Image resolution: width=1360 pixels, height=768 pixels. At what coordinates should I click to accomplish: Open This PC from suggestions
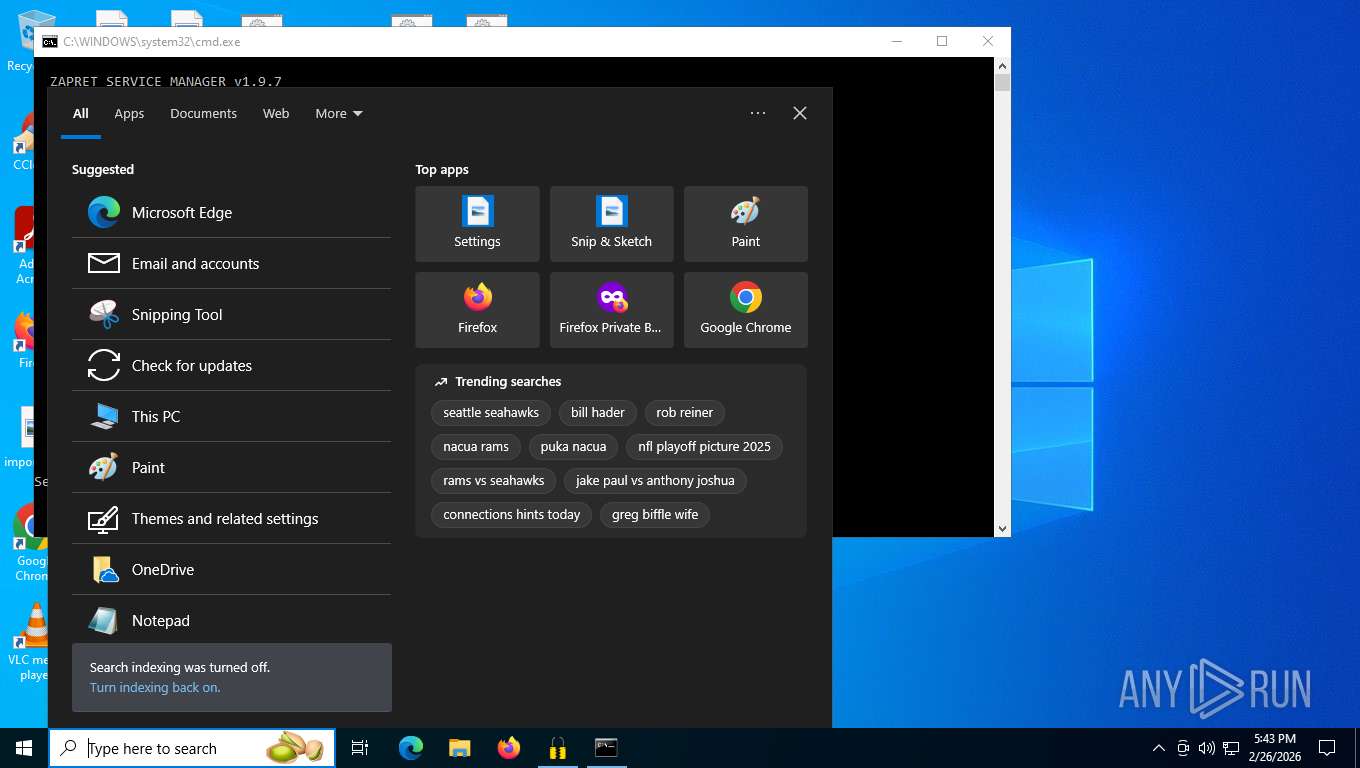tap(231, 416)
